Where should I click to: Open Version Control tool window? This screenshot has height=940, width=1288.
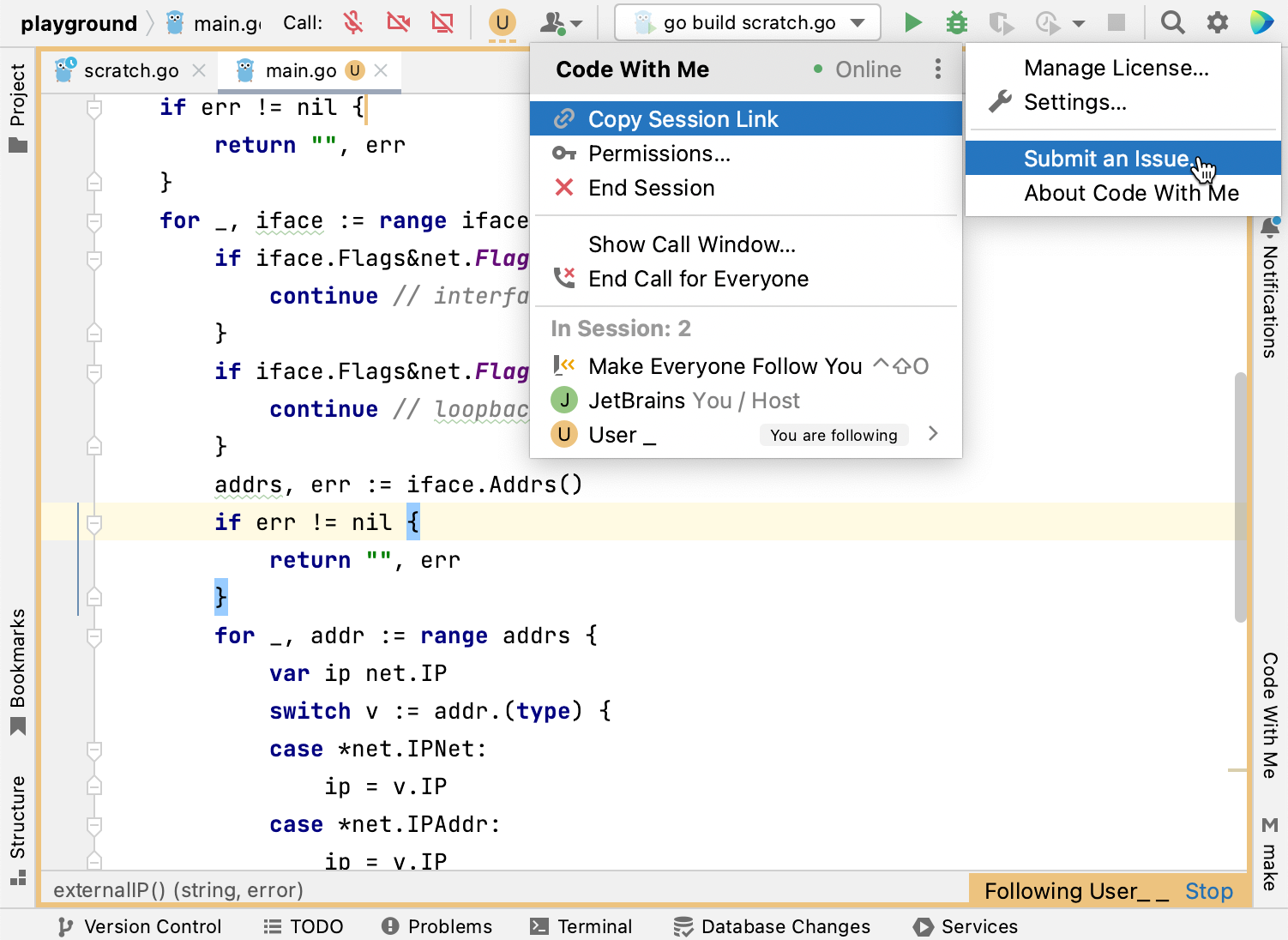point(140,926)
